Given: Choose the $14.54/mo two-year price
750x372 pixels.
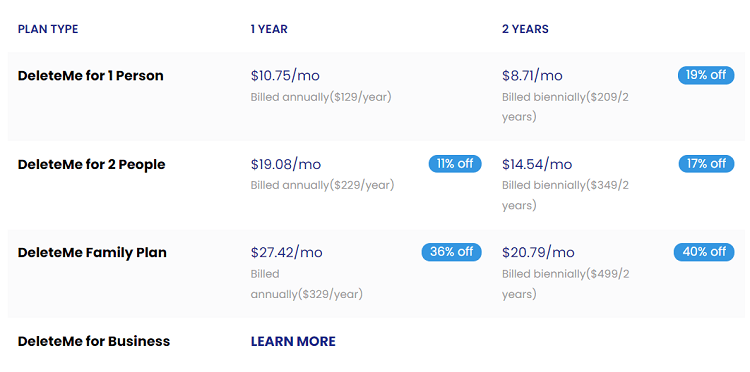Looking at the screenshot, I should click(537, 164).
